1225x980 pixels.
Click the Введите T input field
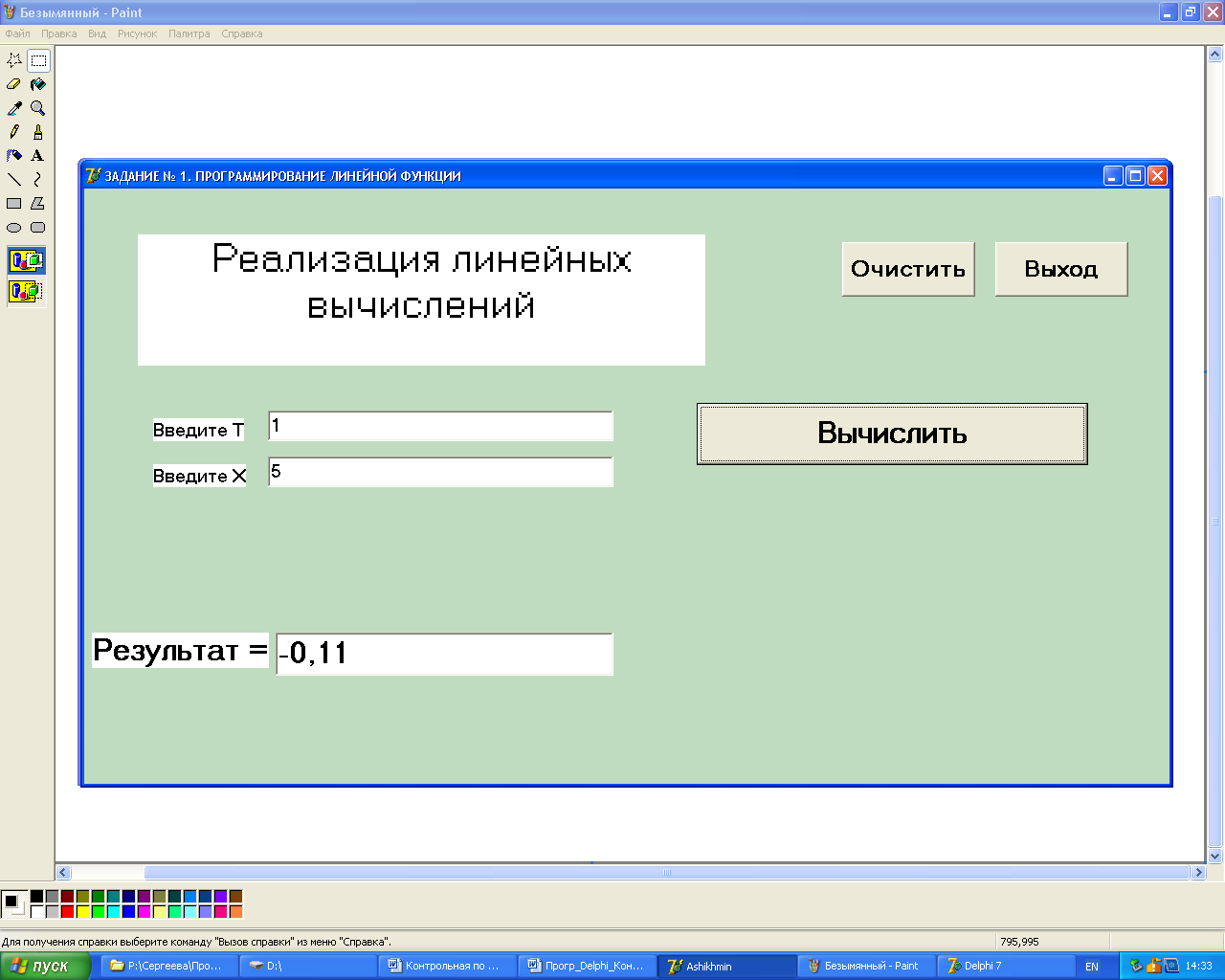[440, 426]
